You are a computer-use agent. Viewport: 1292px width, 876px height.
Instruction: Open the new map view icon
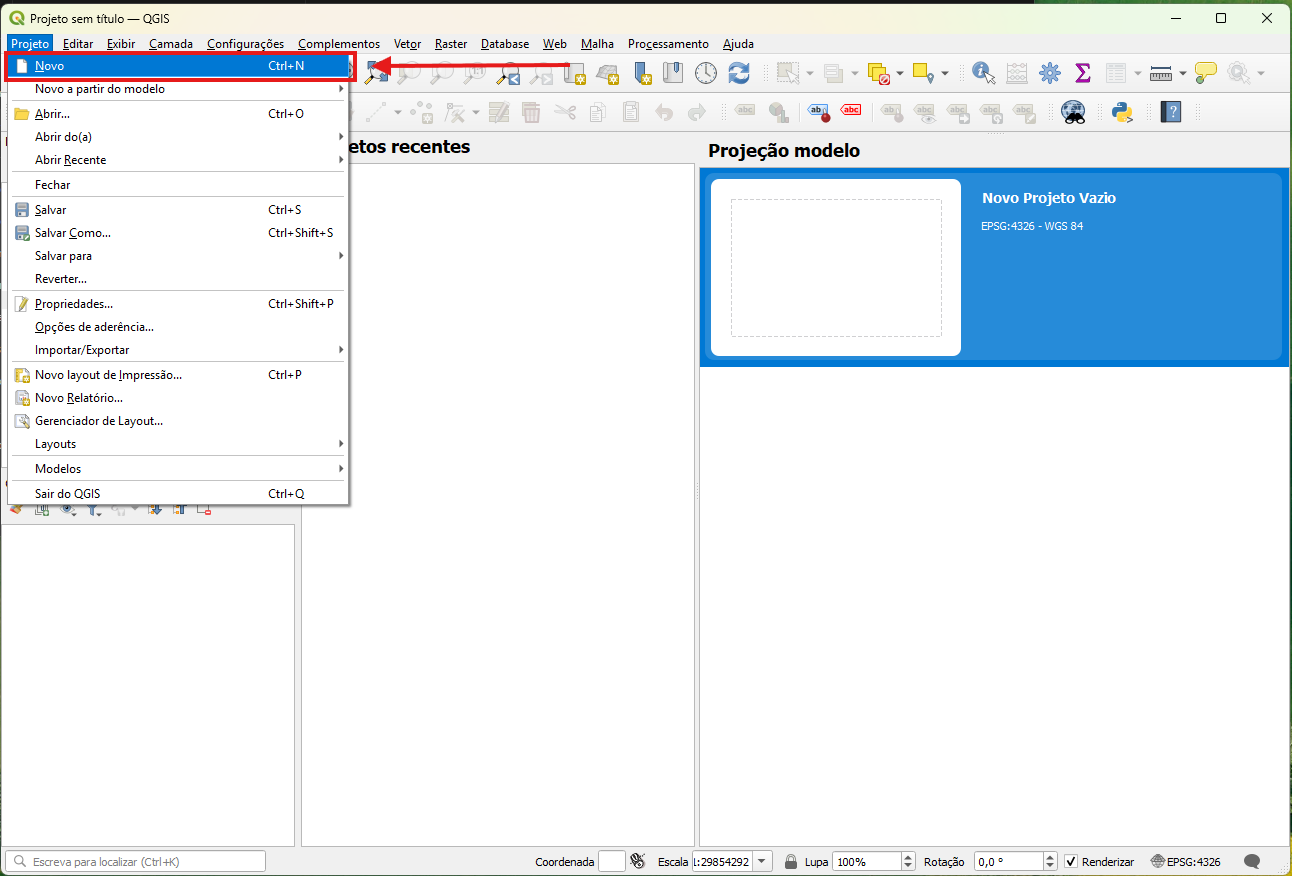pyautogui.click(x=575, y=72)
